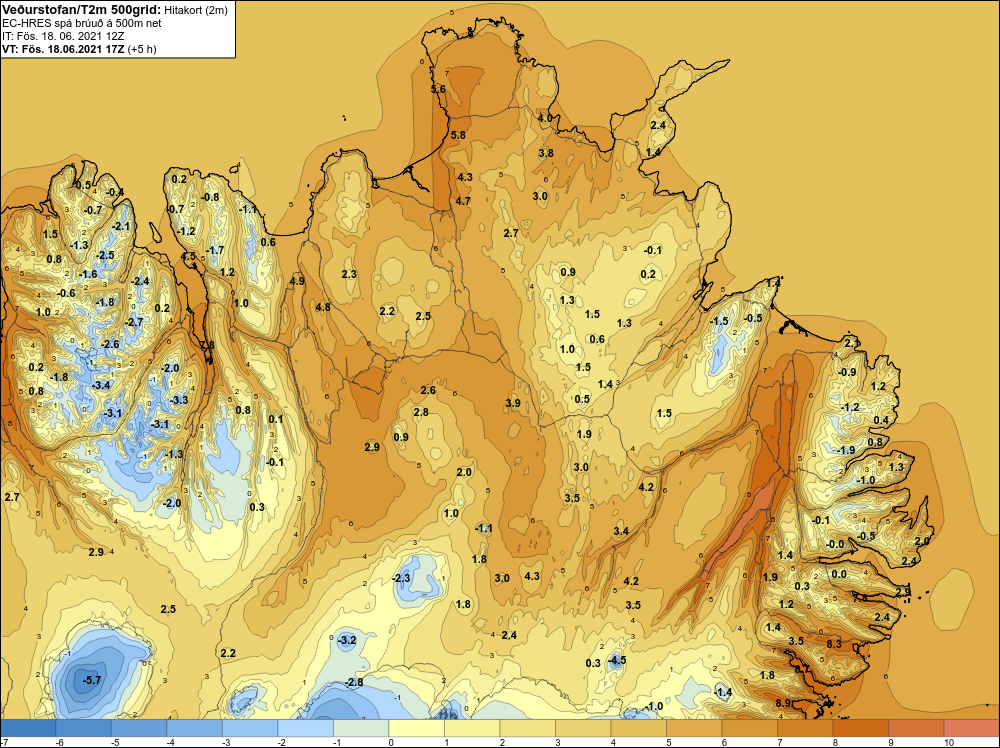1000x748 pixels.
Task: Click the temperature value '4.7'
Action: click(x=463, y=201)
